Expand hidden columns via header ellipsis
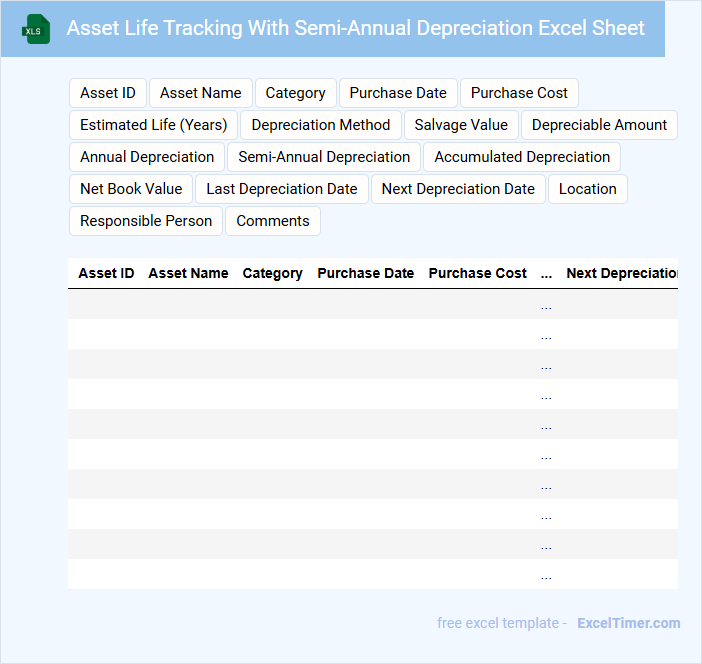 [546, 273]
